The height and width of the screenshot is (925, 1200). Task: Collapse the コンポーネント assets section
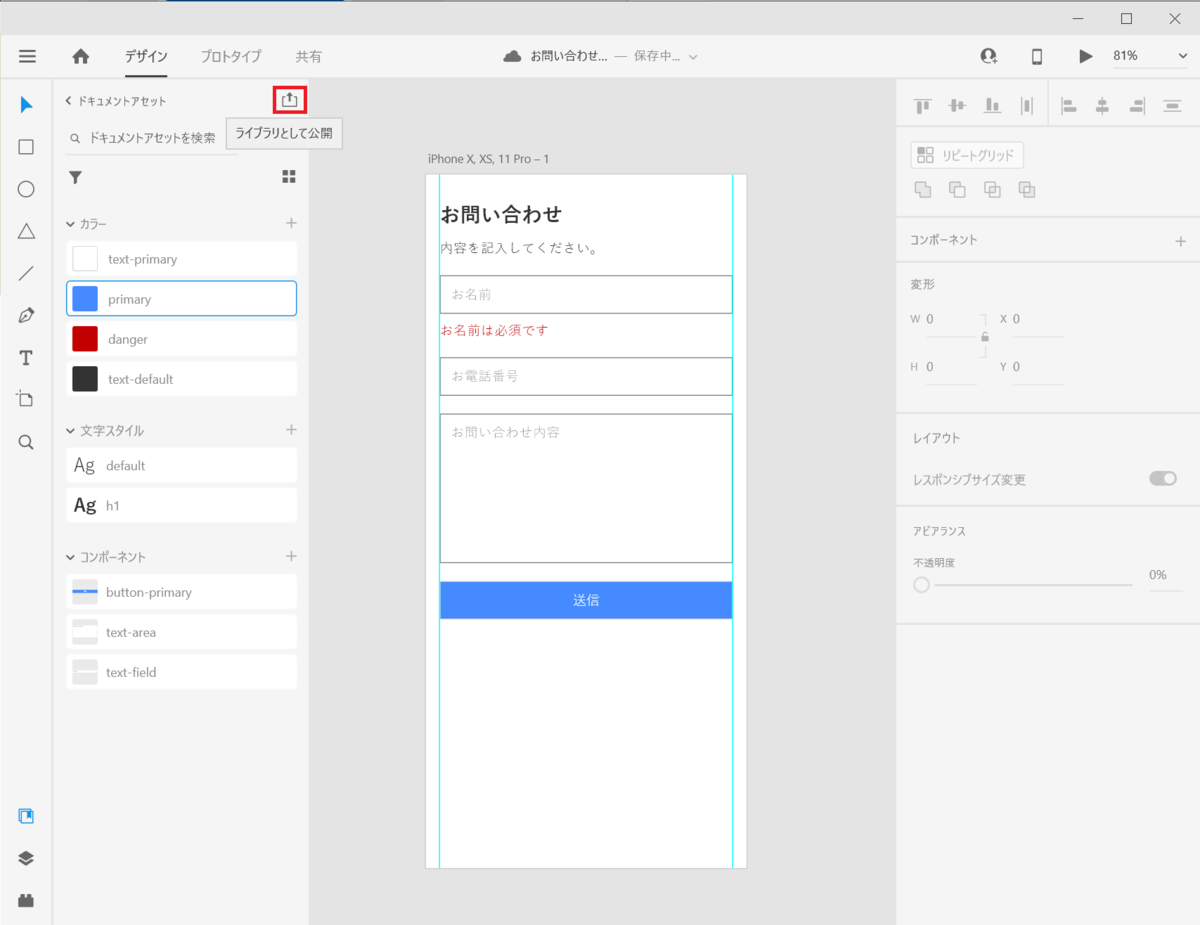(70, 557)
